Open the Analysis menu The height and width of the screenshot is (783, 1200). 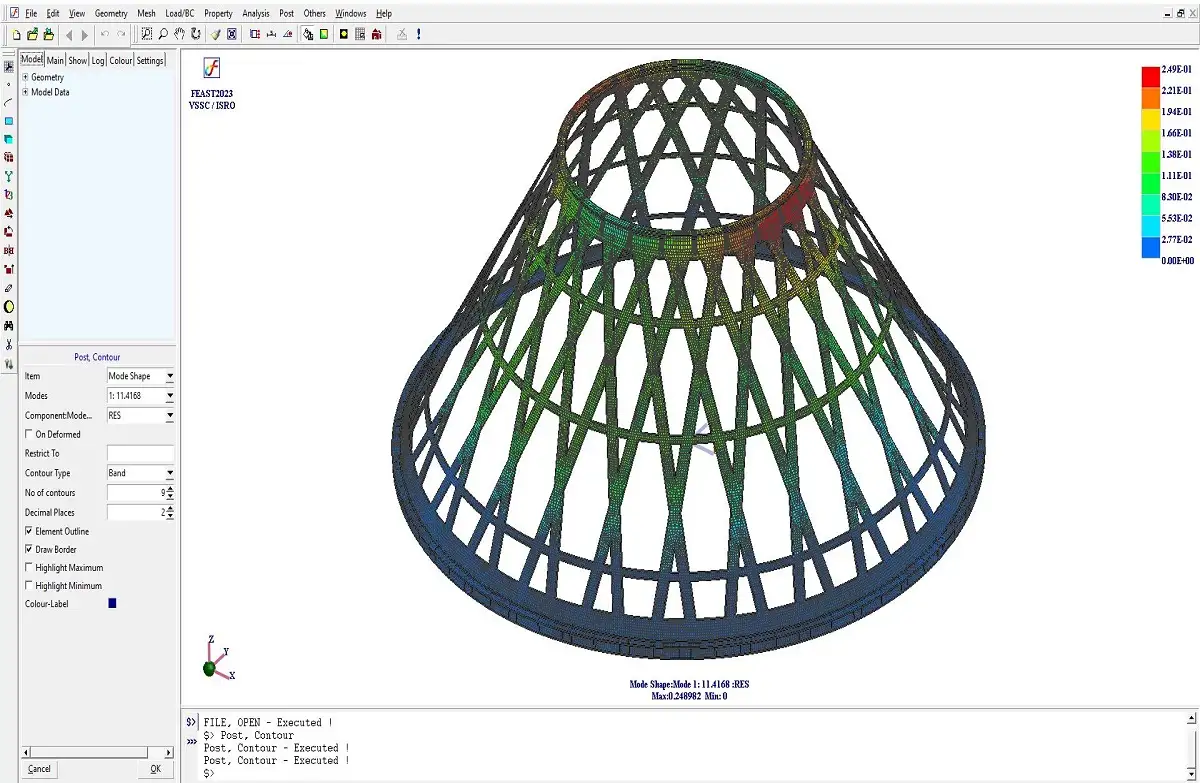[256, 14]
